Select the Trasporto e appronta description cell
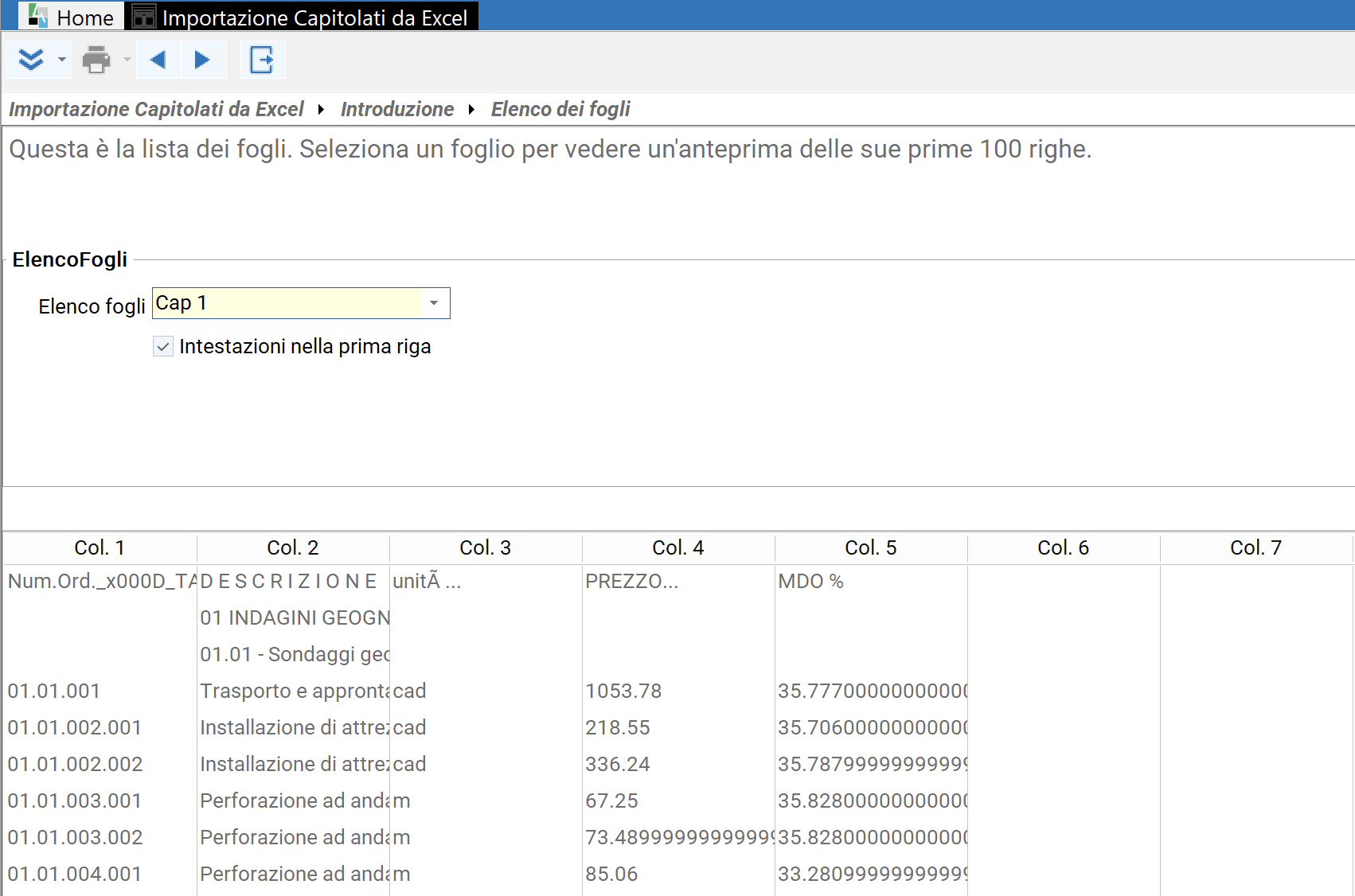The image size is (1355, 896). coord(294,691)
